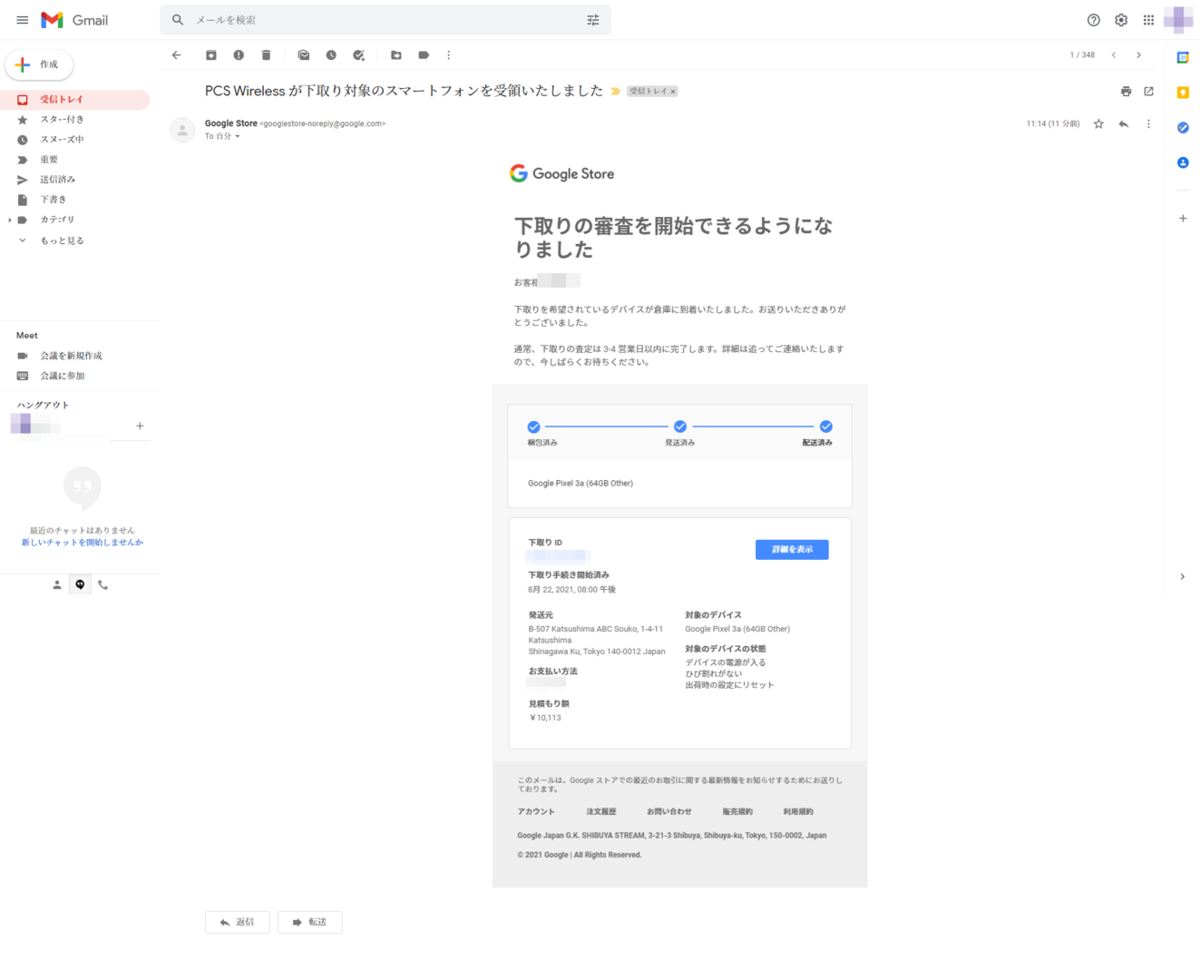This screenshot has height=980, width=1200.
Task: Open Contacts side panel
Action: click(x=1183, y=162)
